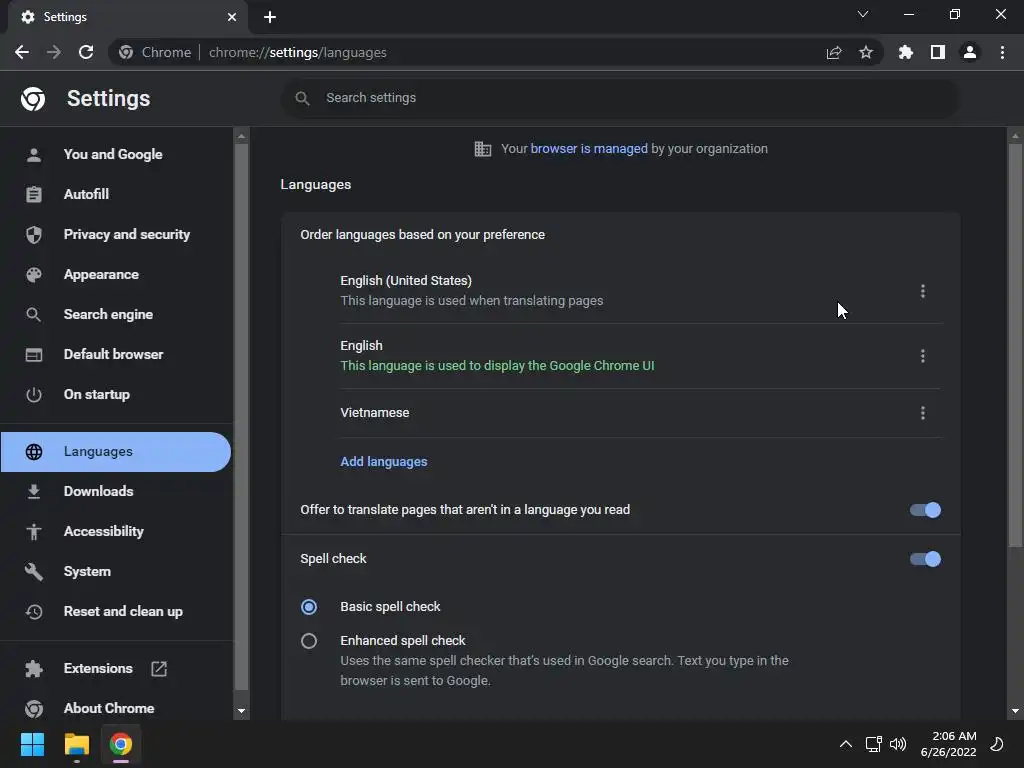Screen dimensions: 1024x768
Task: Open Default browser settings
Action: point(116,354)
